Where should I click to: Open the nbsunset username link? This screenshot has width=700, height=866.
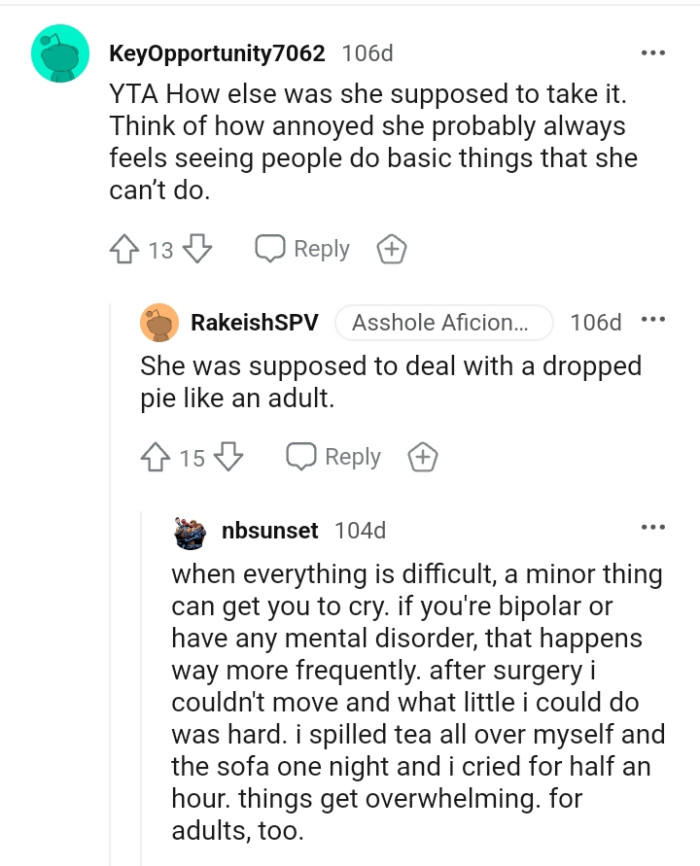pyautogui.click(x=269, y=531)
